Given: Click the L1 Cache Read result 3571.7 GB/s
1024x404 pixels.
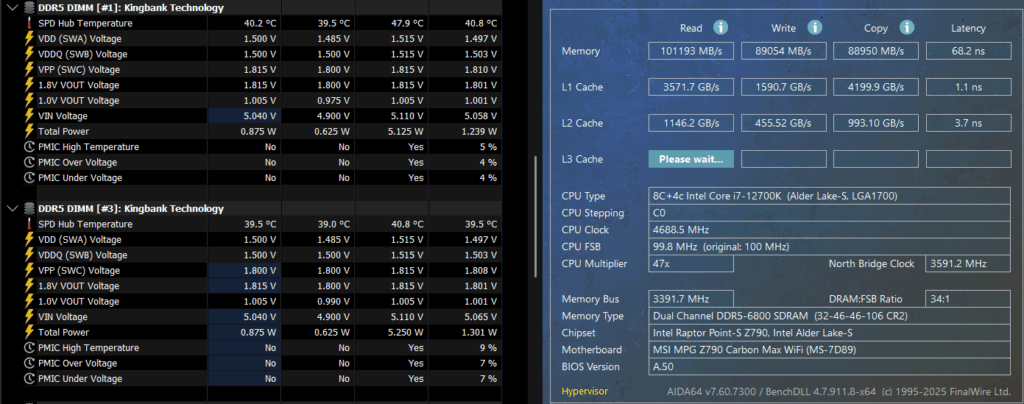Looking at the screenshot, I should click(x=691, y=87).
